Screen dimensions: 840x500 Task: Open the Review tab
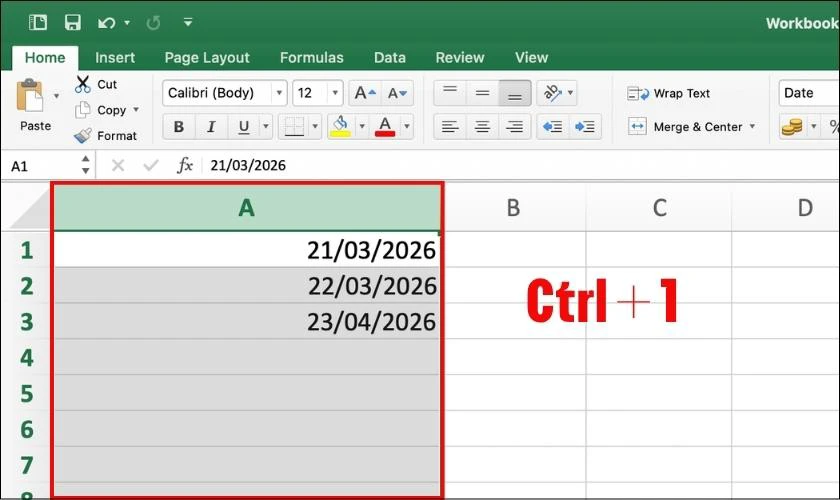(x=460, y=57)
